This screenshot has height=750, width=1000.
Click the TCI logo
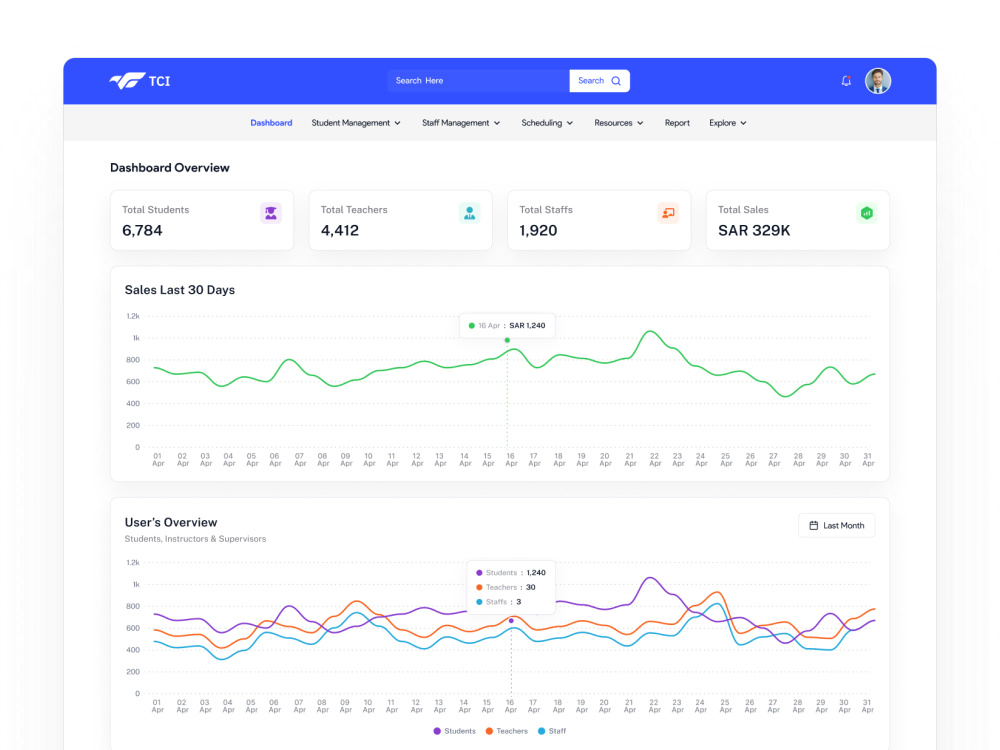click(x=140, y=81)
